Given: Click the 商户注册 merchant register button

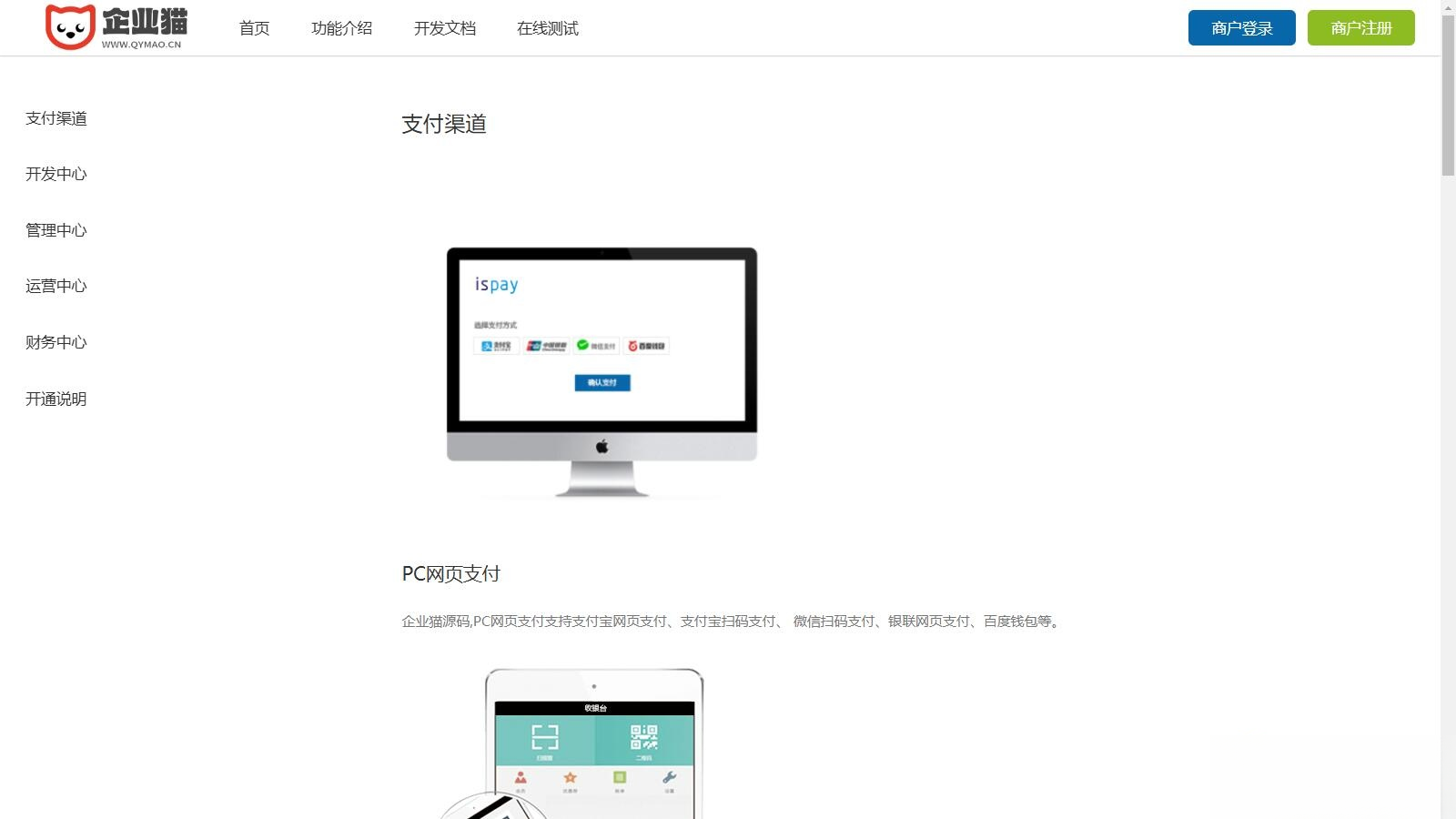Looking at the screenshot, I should coord(1360,27).
